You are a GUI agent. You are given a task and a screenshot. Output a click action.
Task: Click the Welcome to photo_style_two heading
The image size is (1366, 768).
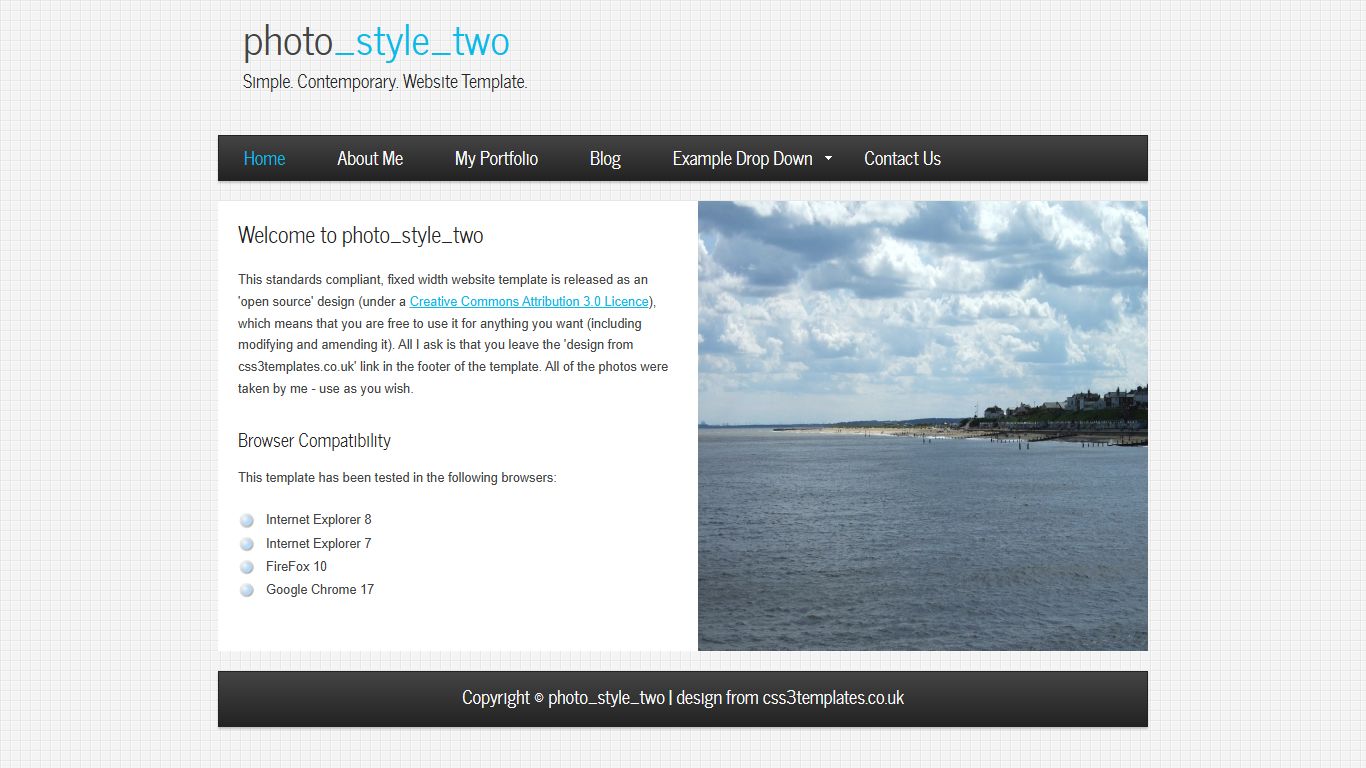(x=361, y=236)
